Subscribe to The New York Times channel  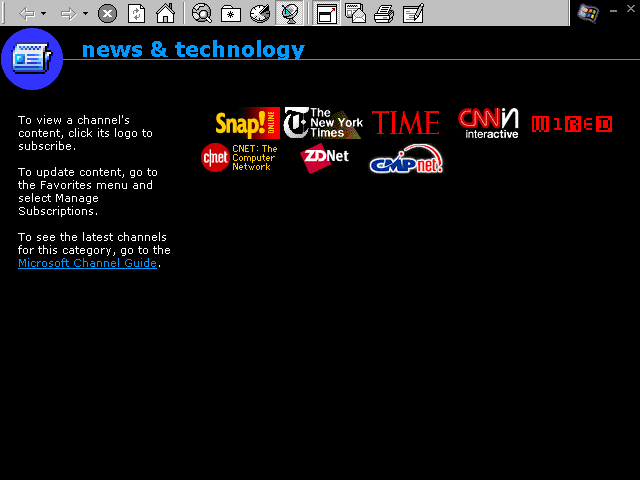[x=323, y=123]
